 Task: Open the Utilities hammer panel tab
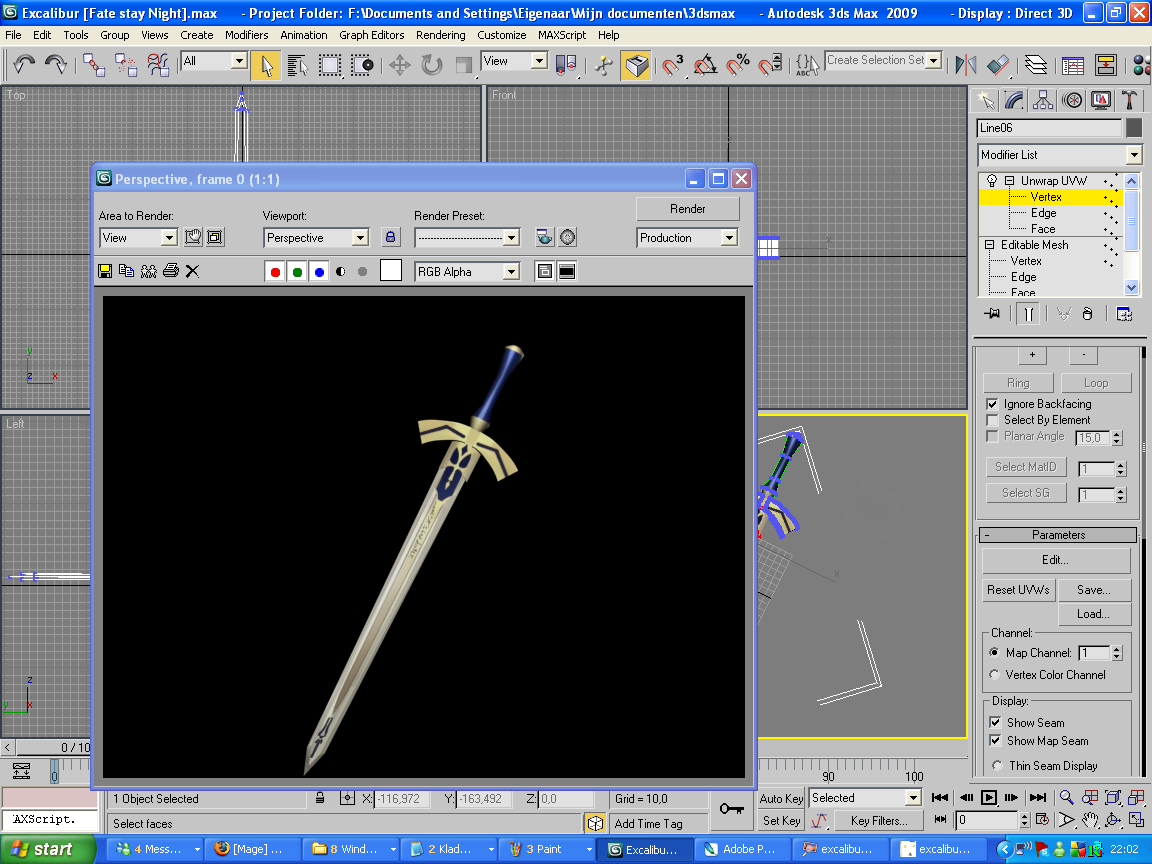1130,100
